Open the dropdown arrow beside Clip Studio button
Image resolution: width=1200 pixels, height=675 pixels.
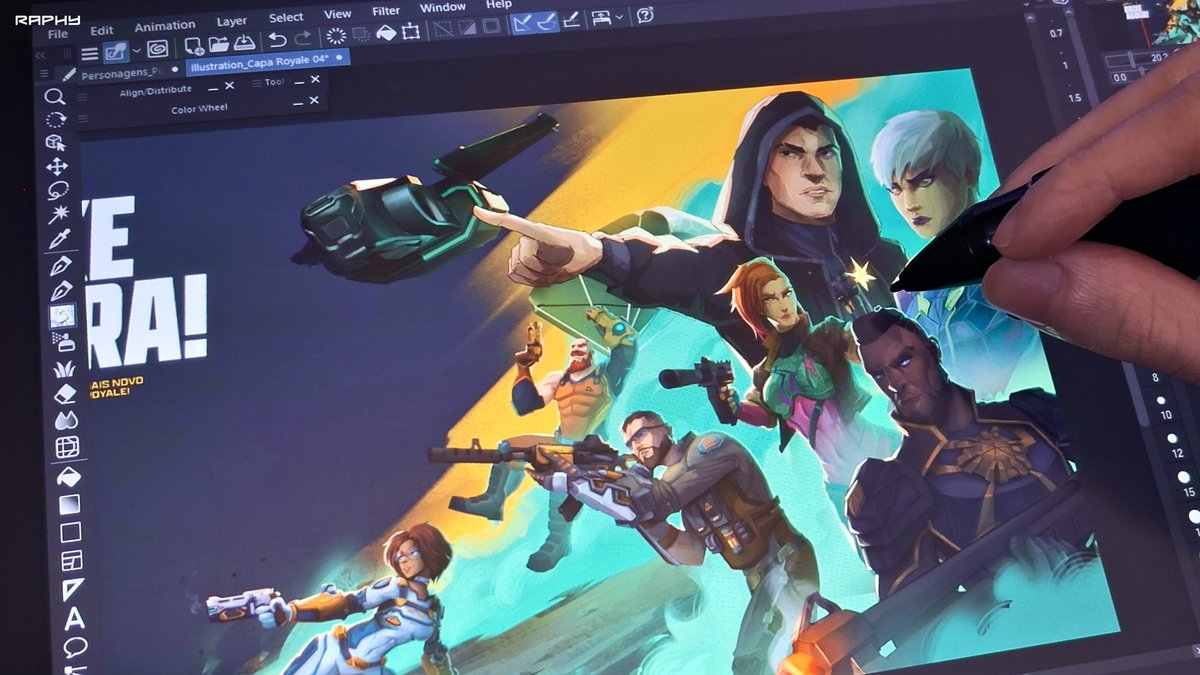pyautogui.click(x=137, y=51)
